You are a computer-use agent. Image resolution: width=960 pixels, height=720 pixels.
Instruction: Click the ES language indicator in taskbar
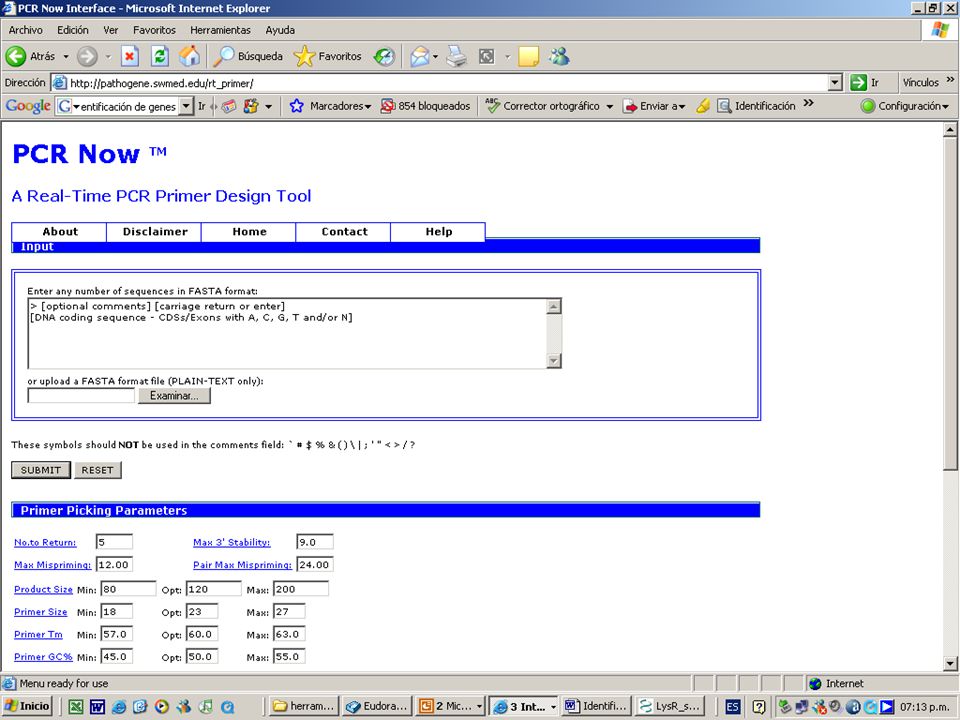[732, 707]
